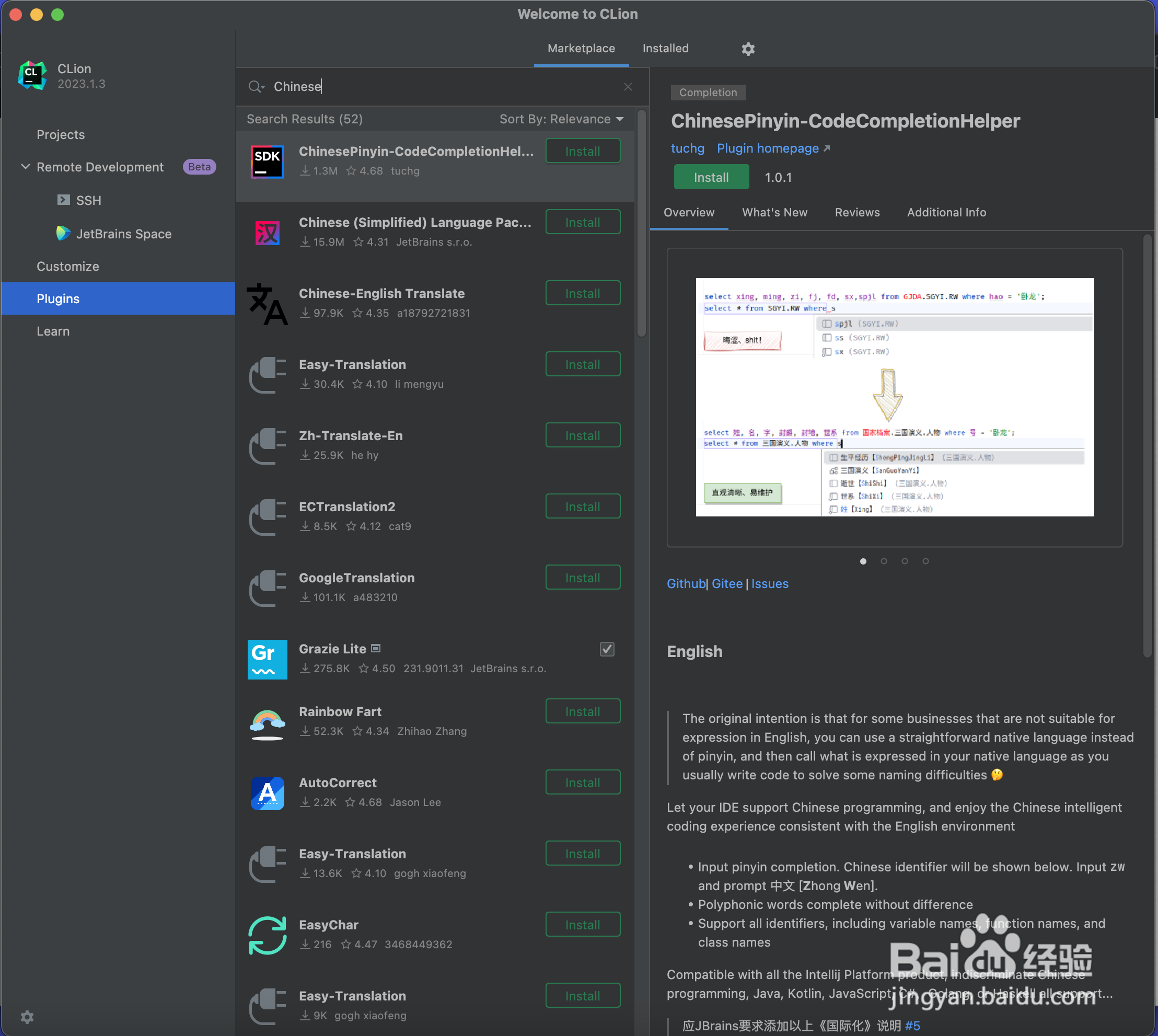The height and width of the screenshot is (1036, 1158).
Task: Select the second screenshot carousel dot
Action: [x=883, y=561]
